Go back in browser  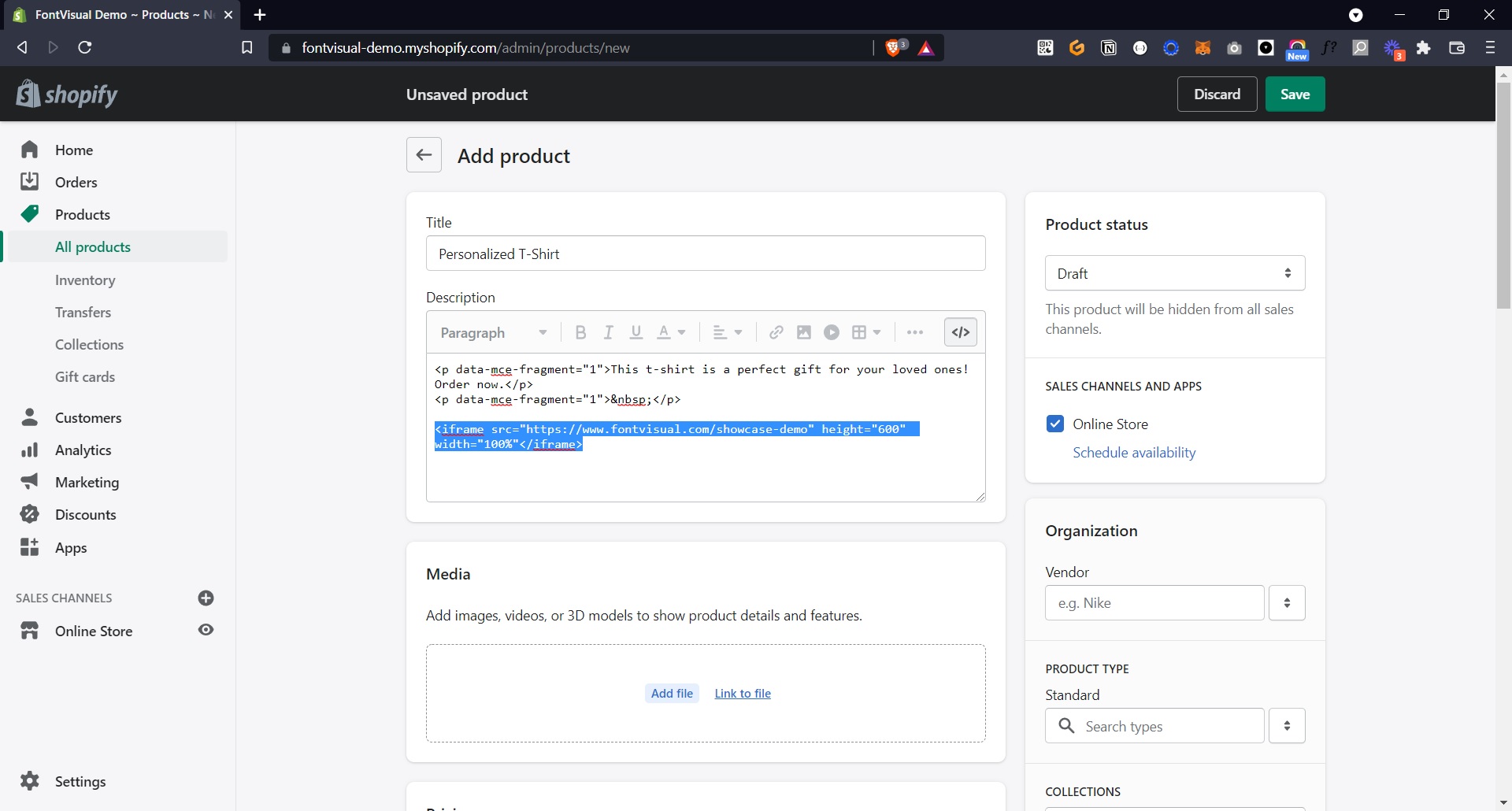click(22, 47)
